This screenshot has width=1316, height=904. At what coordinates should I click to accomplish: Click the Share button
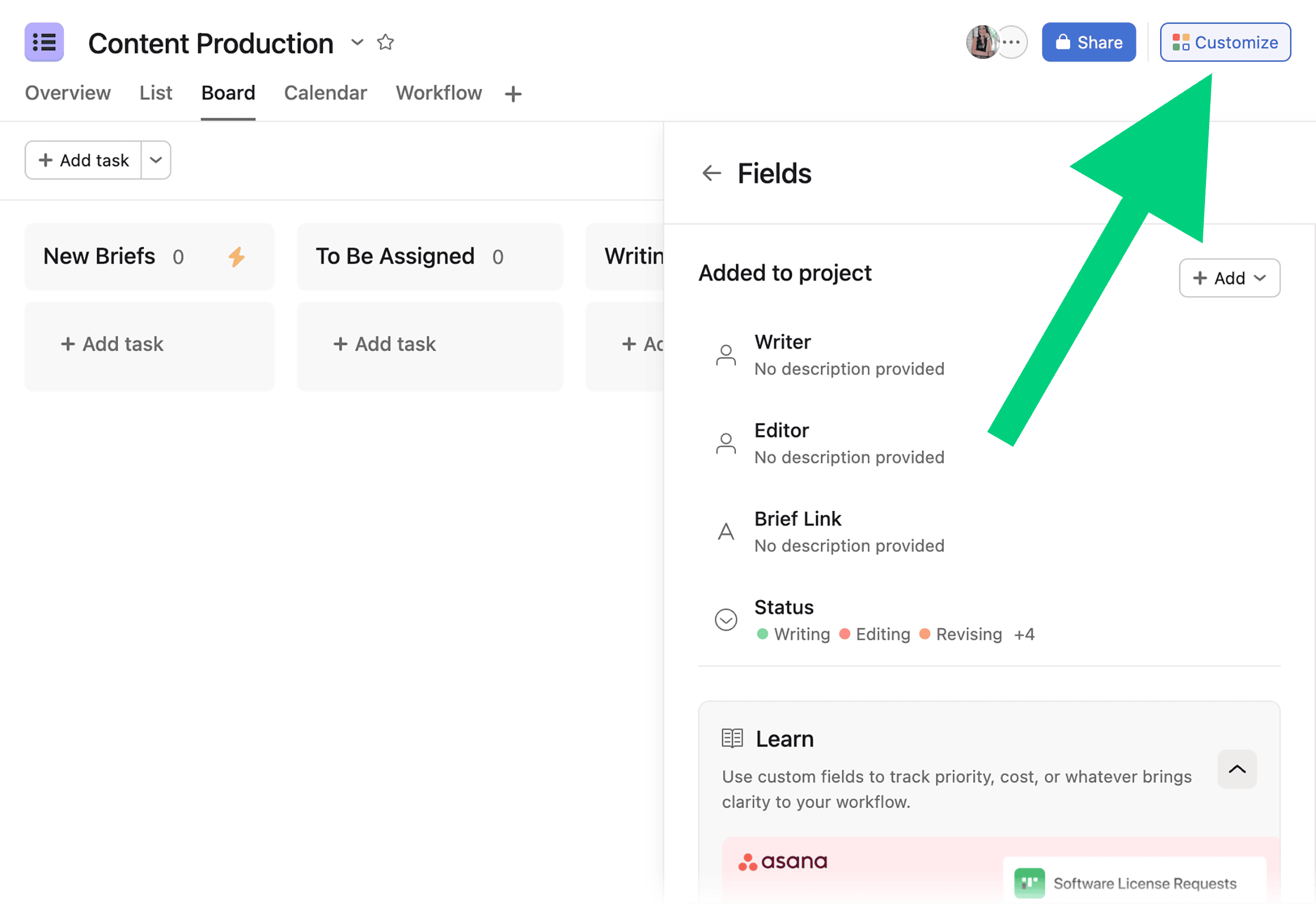(1089, 42)
